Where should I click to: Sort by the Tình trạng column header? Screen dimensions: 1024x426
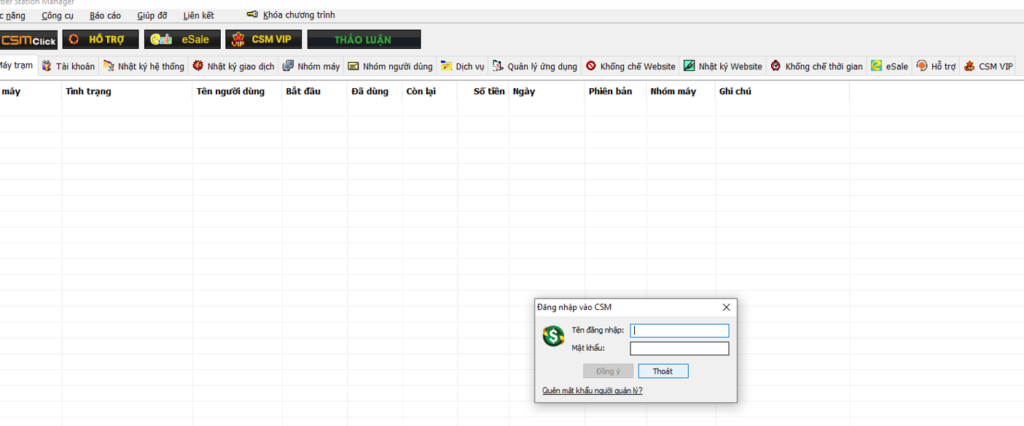point(88,91)
